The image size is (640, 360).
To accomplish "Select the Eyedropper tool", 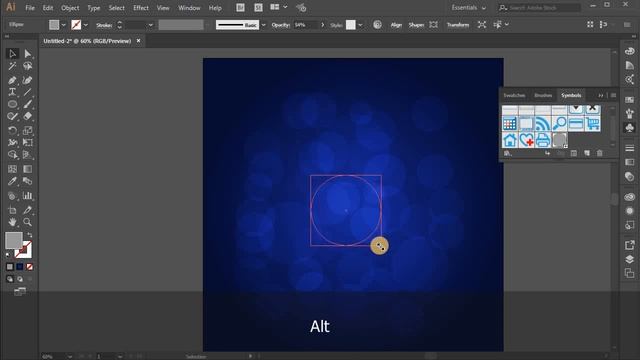I will click(x=12, y=181).
